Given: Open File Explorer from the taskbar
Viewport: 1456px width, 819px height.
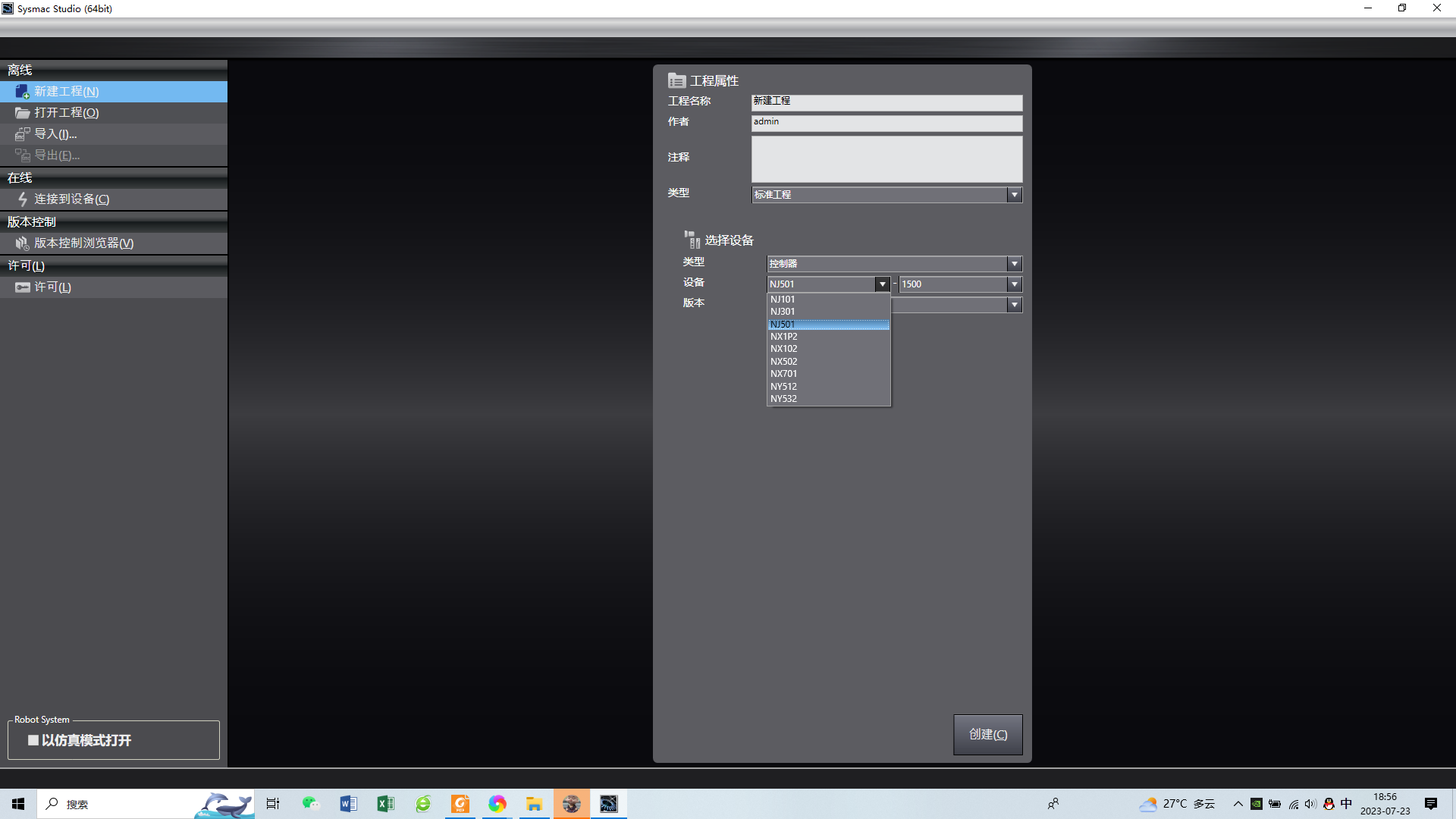Looking at the screenshot, I should click(x=534, y=804).
